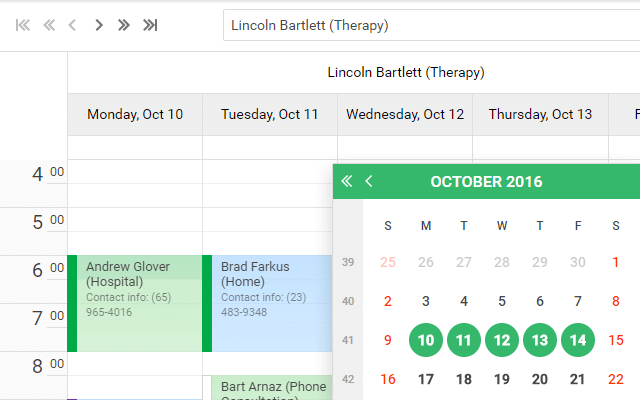This screenshot has width=640, height=400.
Task: Jump forward with double right arrow
Action: pos(123,25)
